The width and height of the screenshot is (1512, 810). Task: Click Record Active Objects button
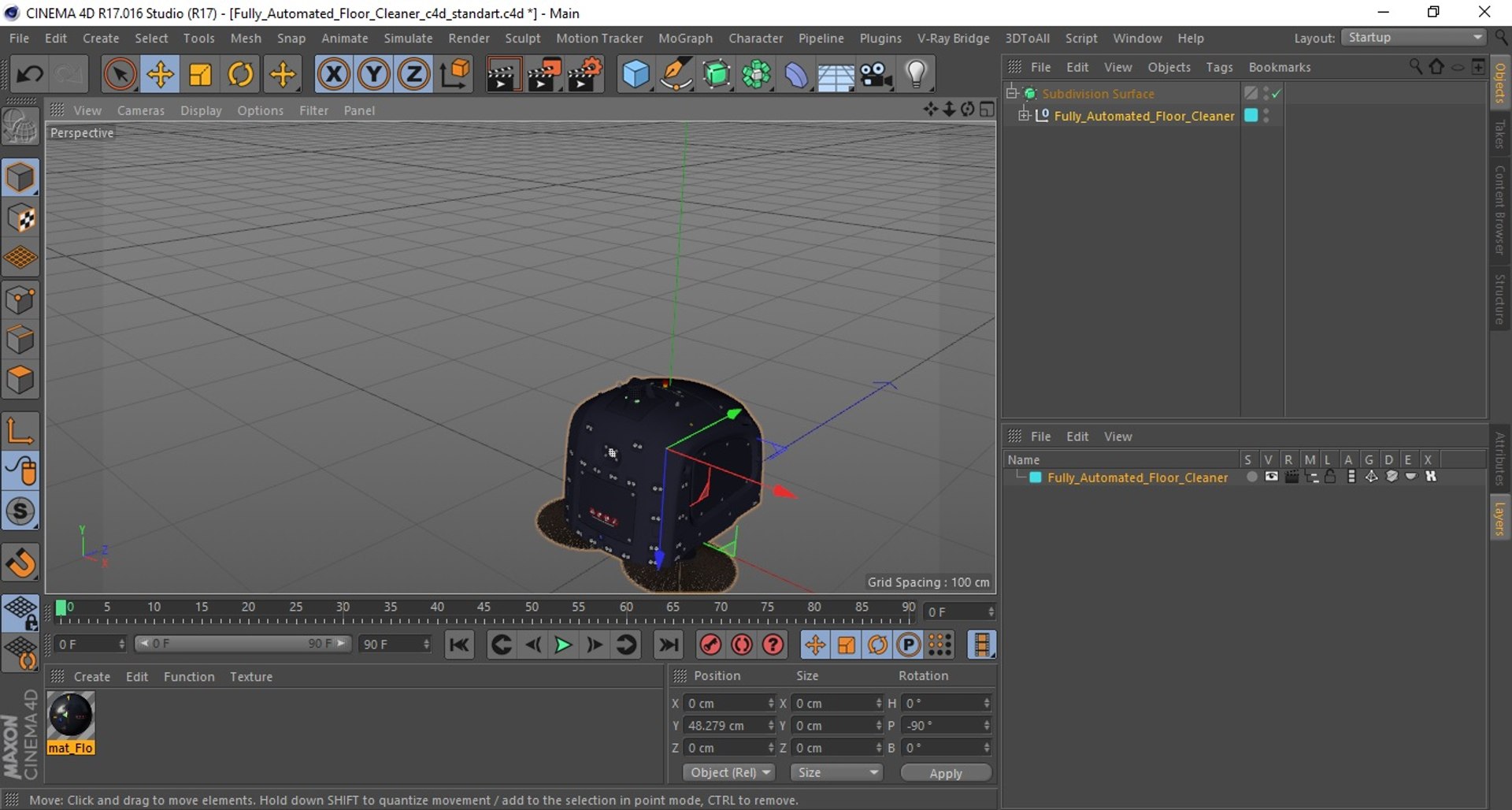pyautogui.click(x=710, y=645)
